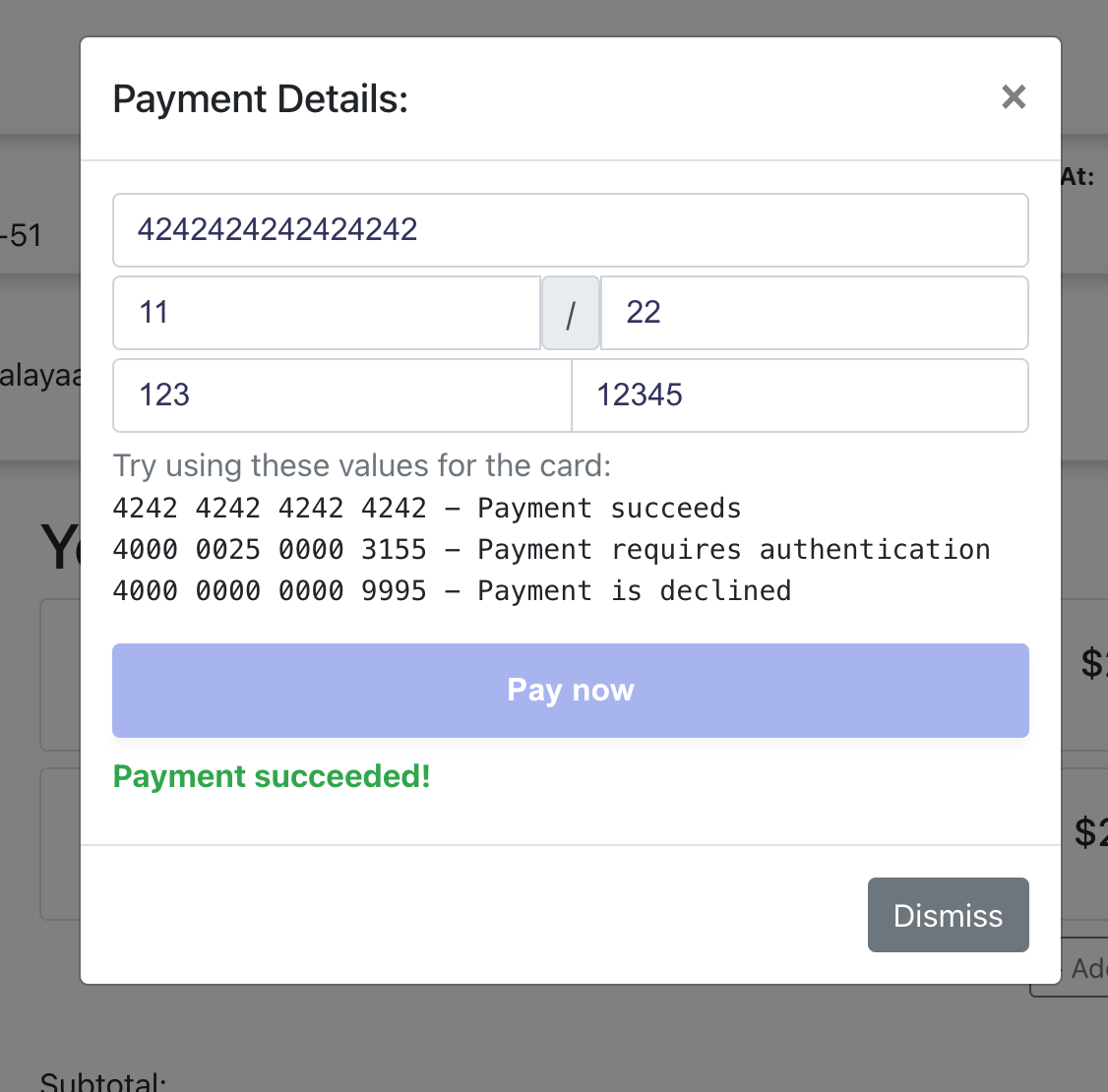This screenshot has height=1092, width=1108.
Task: Click the At: label near the dialog edge
Action: [x=1078, y=176]
